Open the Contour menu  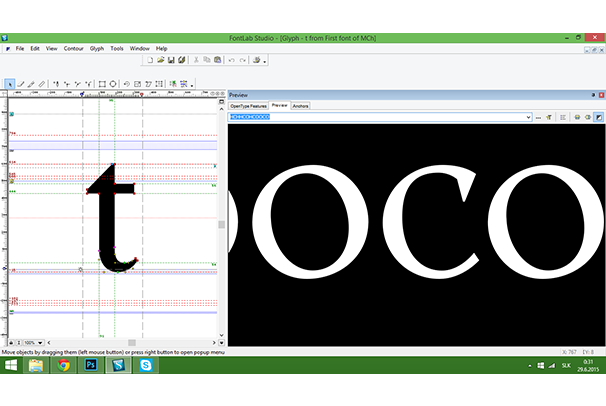tap(74, 48)
